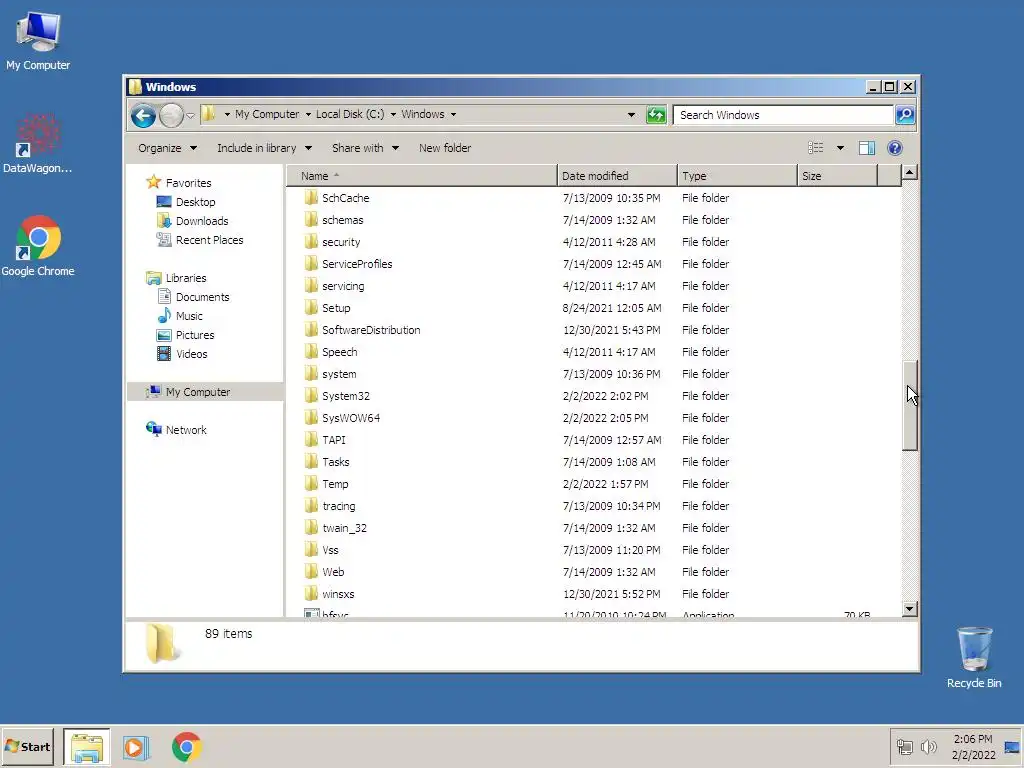Select the Videos library
The height and width of the screenshot is (768, 1024).
(x=191, y=353)
